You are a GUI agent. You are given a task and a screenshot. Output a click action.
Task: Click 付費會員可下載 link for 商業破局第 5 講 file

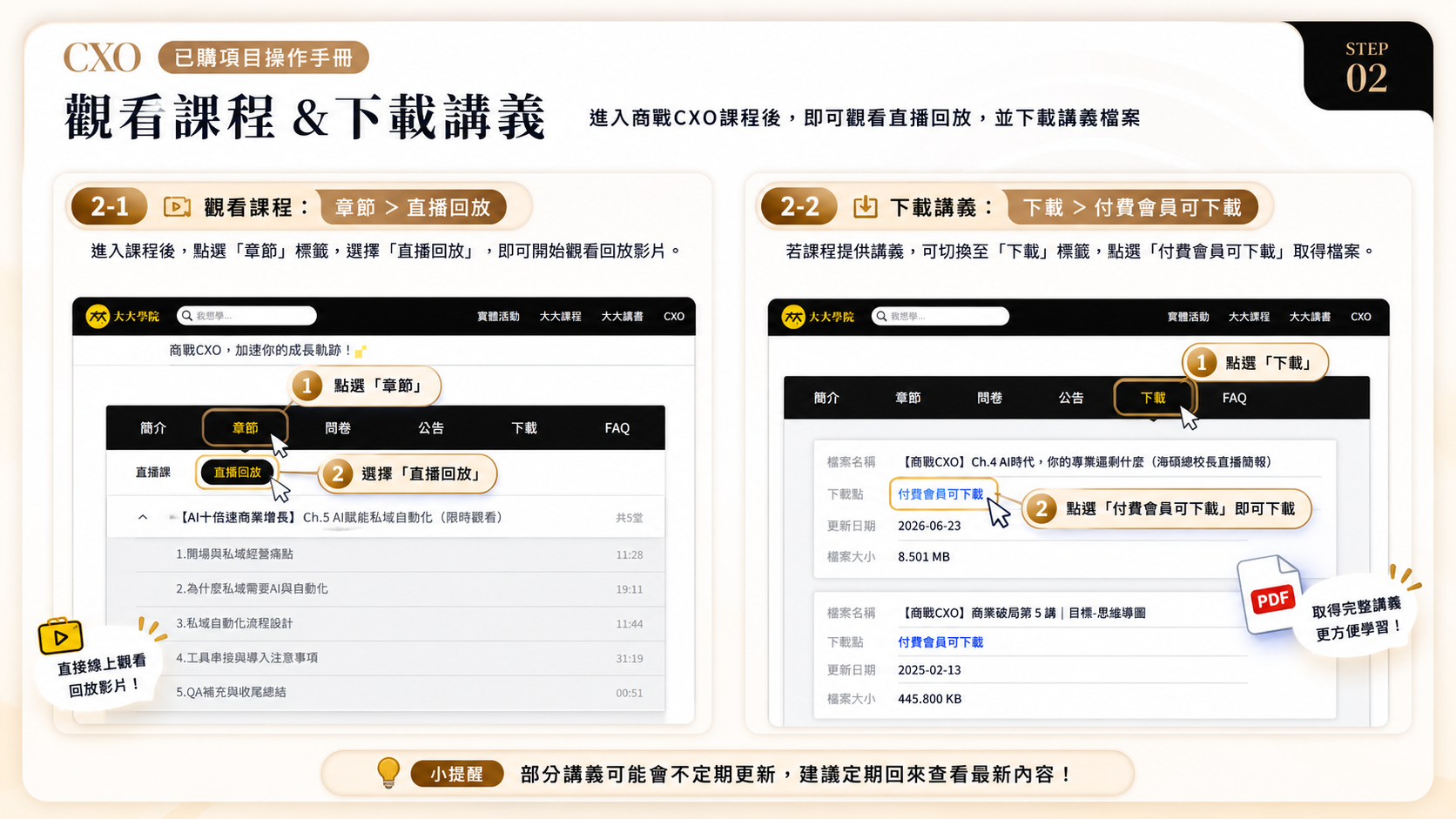[x=940, y=642]
